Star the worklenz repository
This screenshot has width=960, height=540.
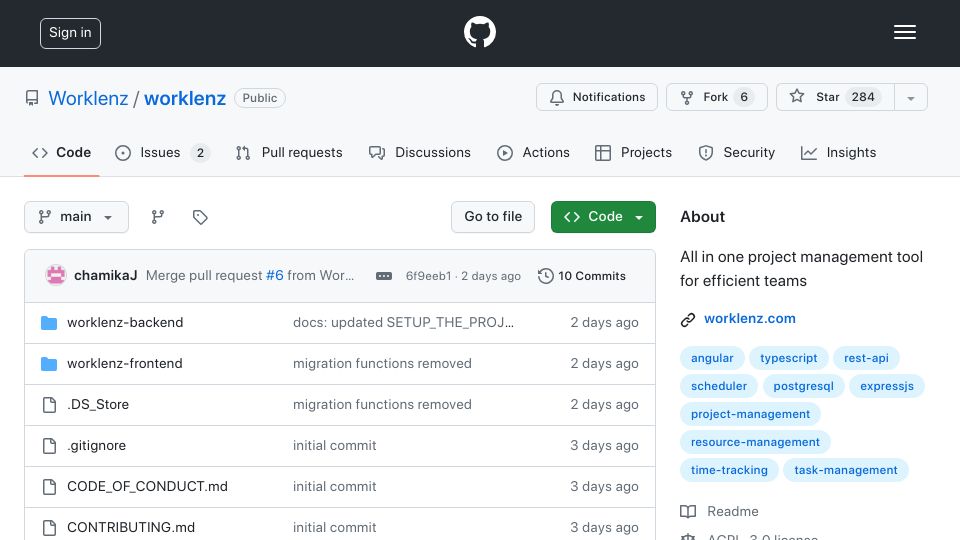(835, 97)
